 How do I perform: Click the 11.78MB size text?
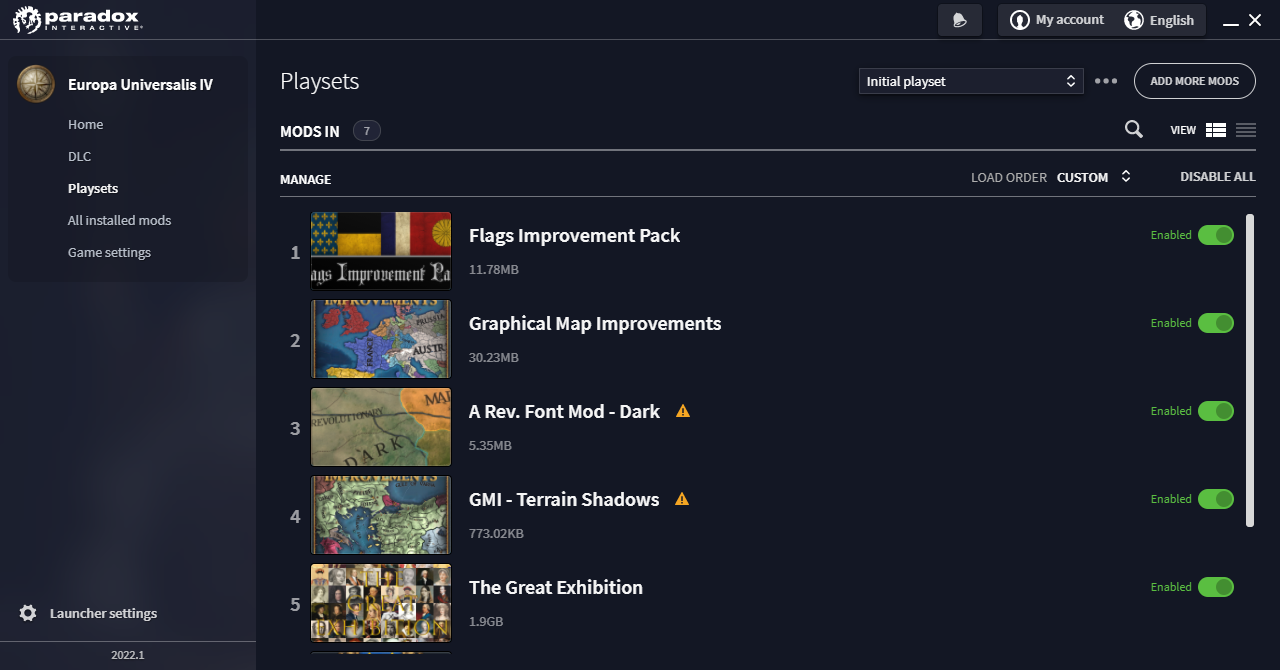[x=494, y=270]
